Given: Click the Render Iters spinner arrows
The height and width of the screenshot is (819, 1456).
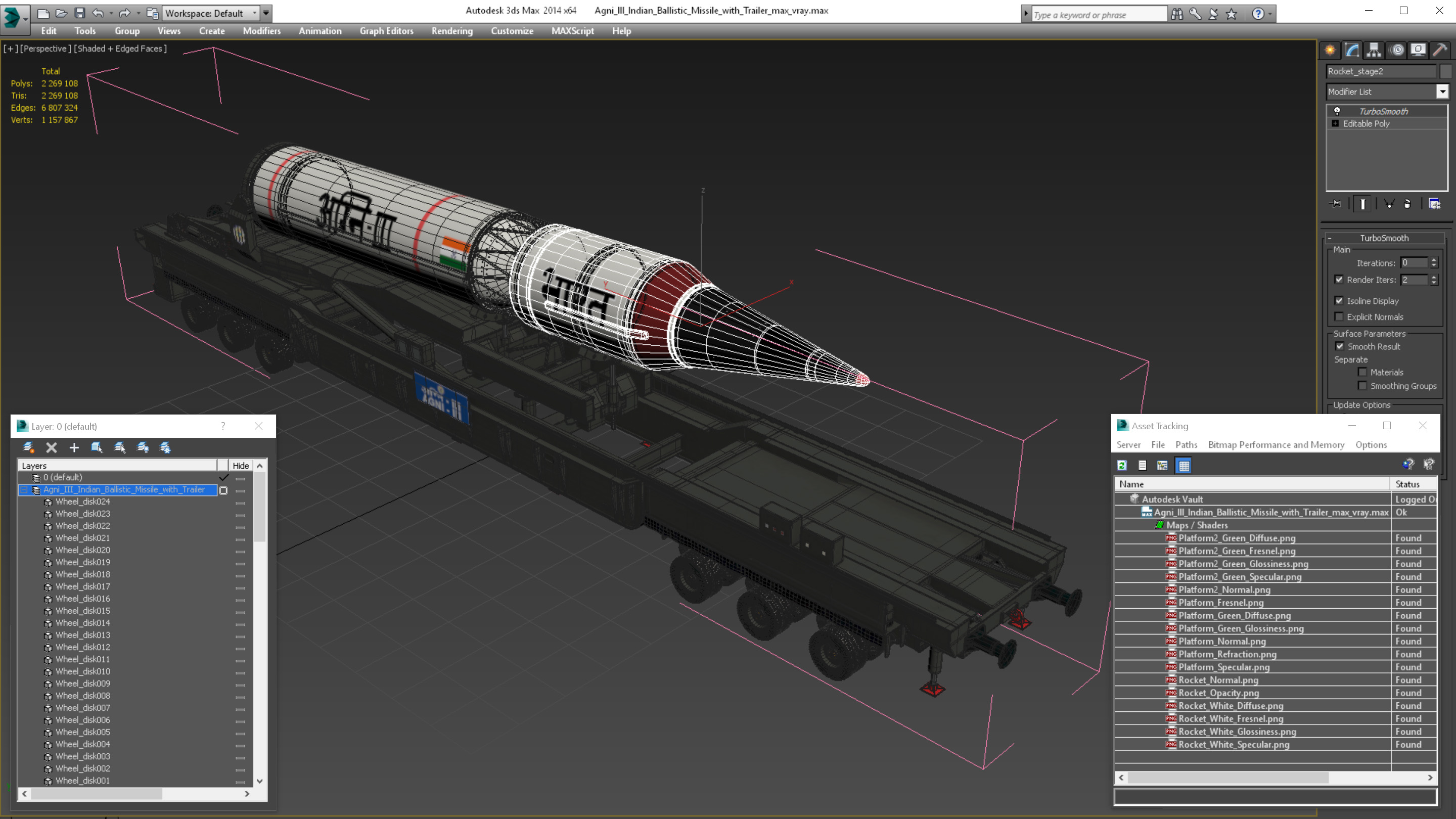Looking at the screenshot, I should pos(1434,280).
